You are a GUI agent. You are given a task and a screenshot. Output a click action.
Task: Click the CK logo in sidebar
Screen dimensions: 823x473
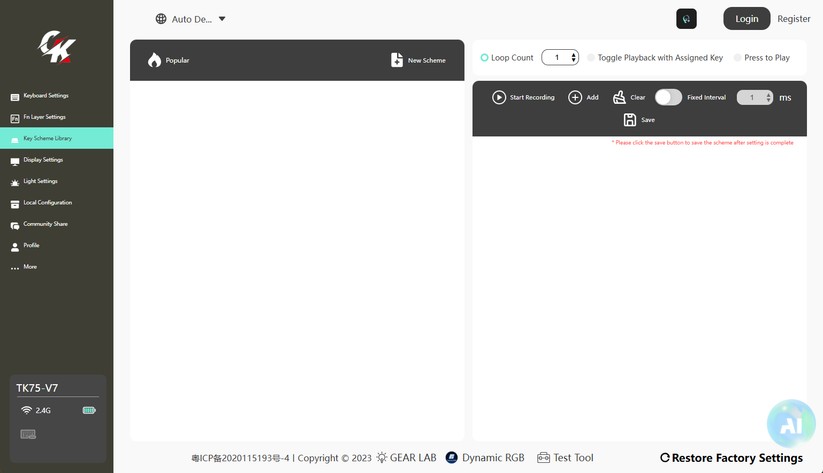click(x=57, y=47)
